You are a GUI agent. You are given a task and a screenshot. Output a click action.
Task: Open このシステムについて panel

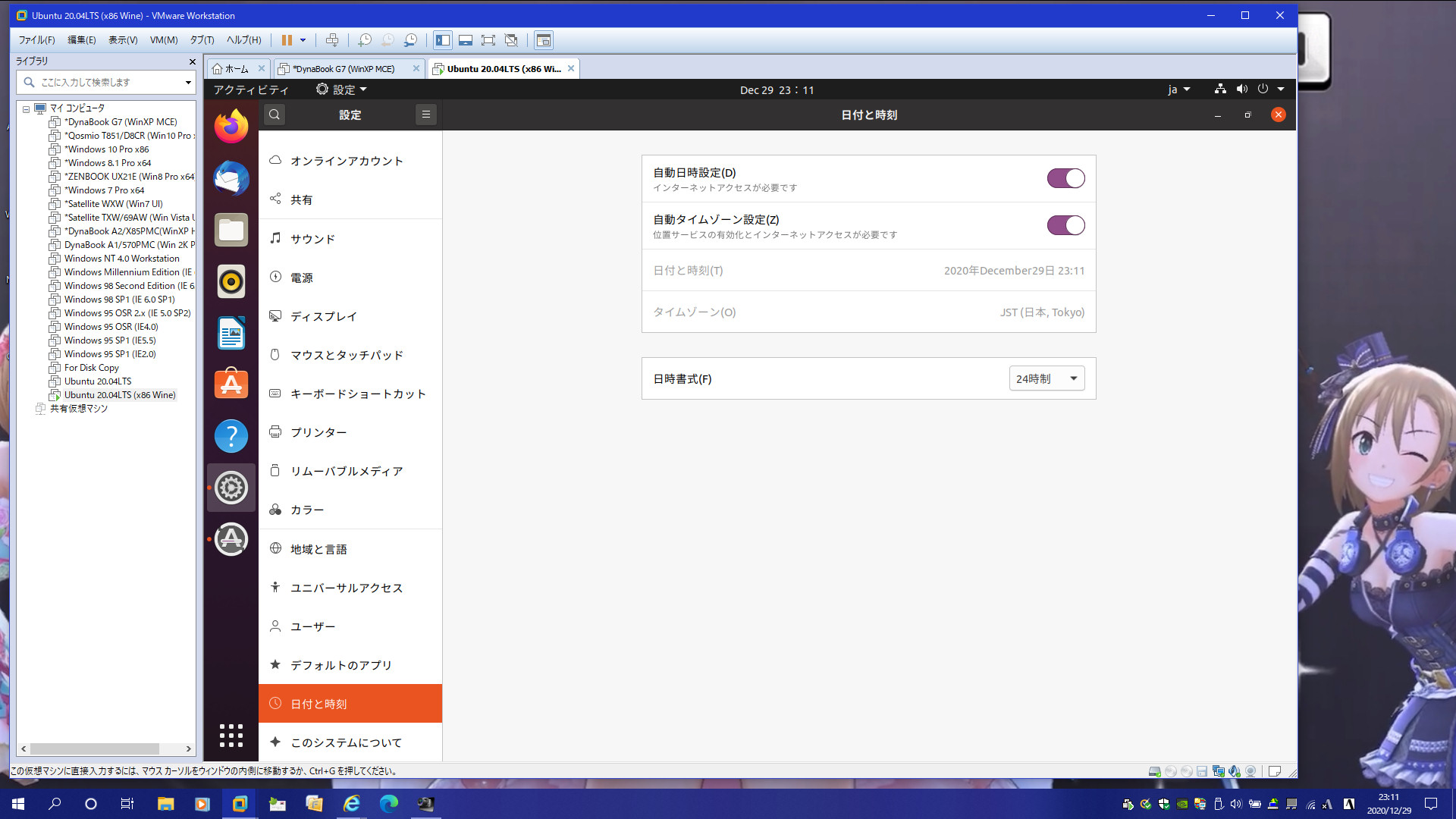(x=350, y=742)
